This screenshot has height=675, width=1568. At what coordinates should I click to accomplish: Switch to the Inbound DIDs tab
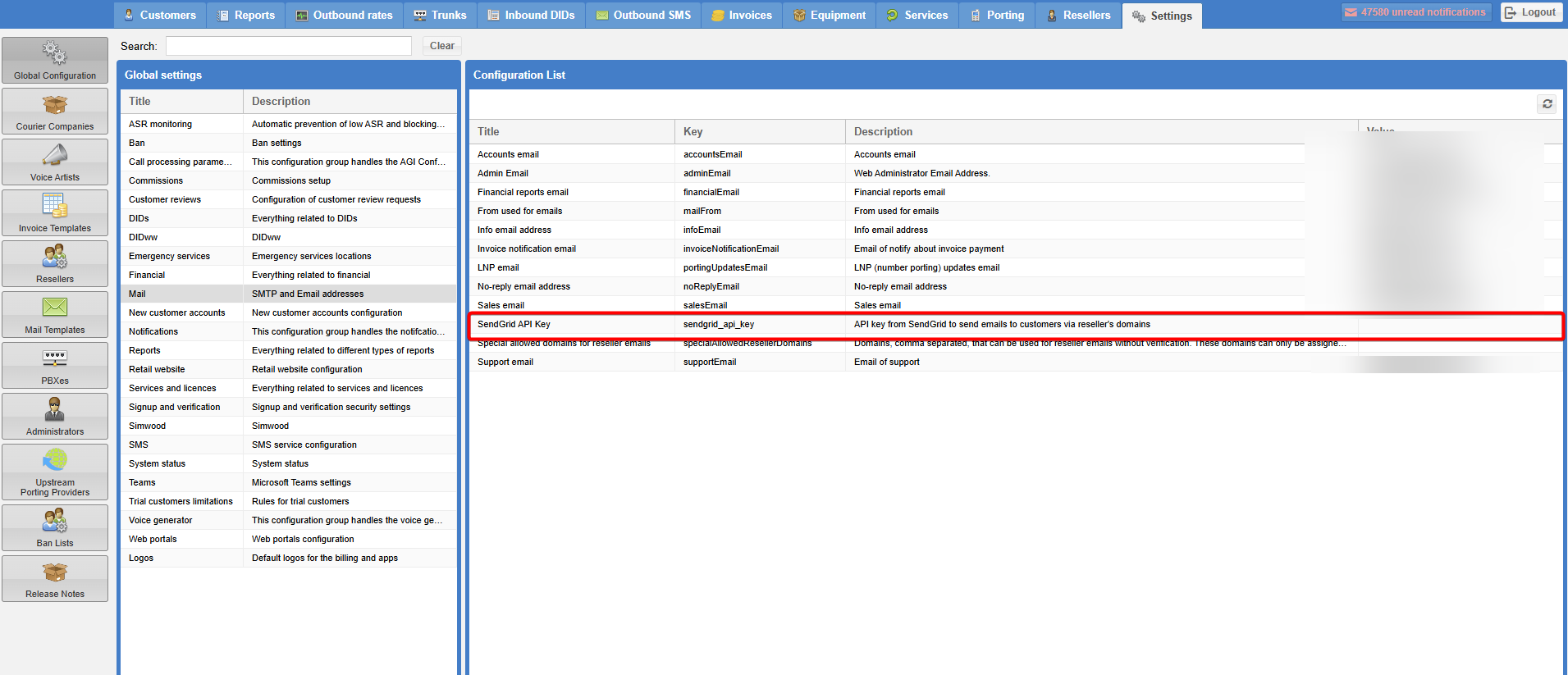pos(531,15)
